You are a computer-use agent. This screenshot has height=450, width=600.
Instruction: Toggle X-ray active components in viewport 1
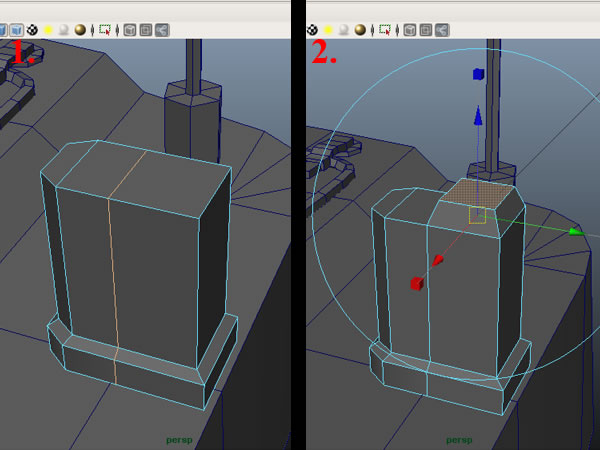pos(146,30)
